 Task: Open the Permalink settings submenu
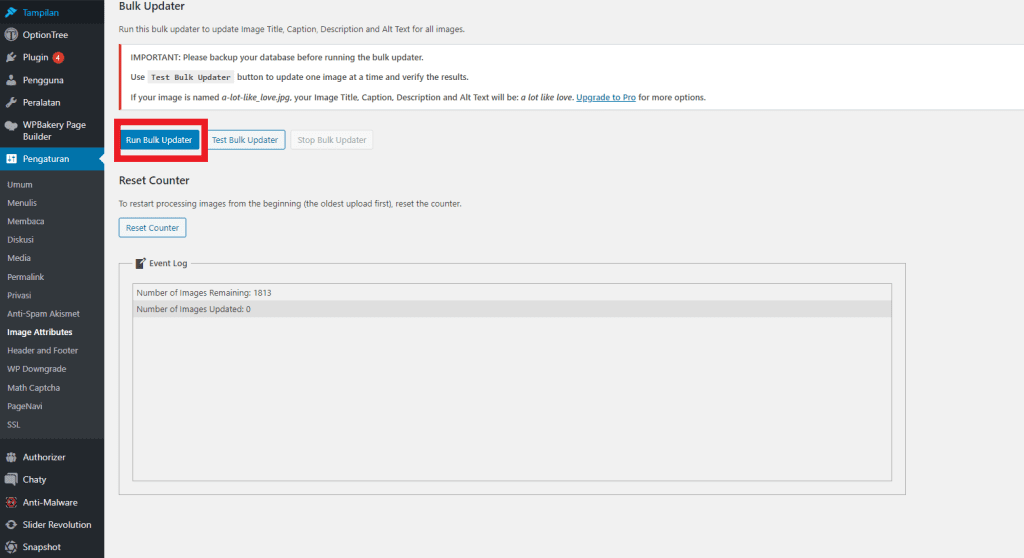coord(25,277)
